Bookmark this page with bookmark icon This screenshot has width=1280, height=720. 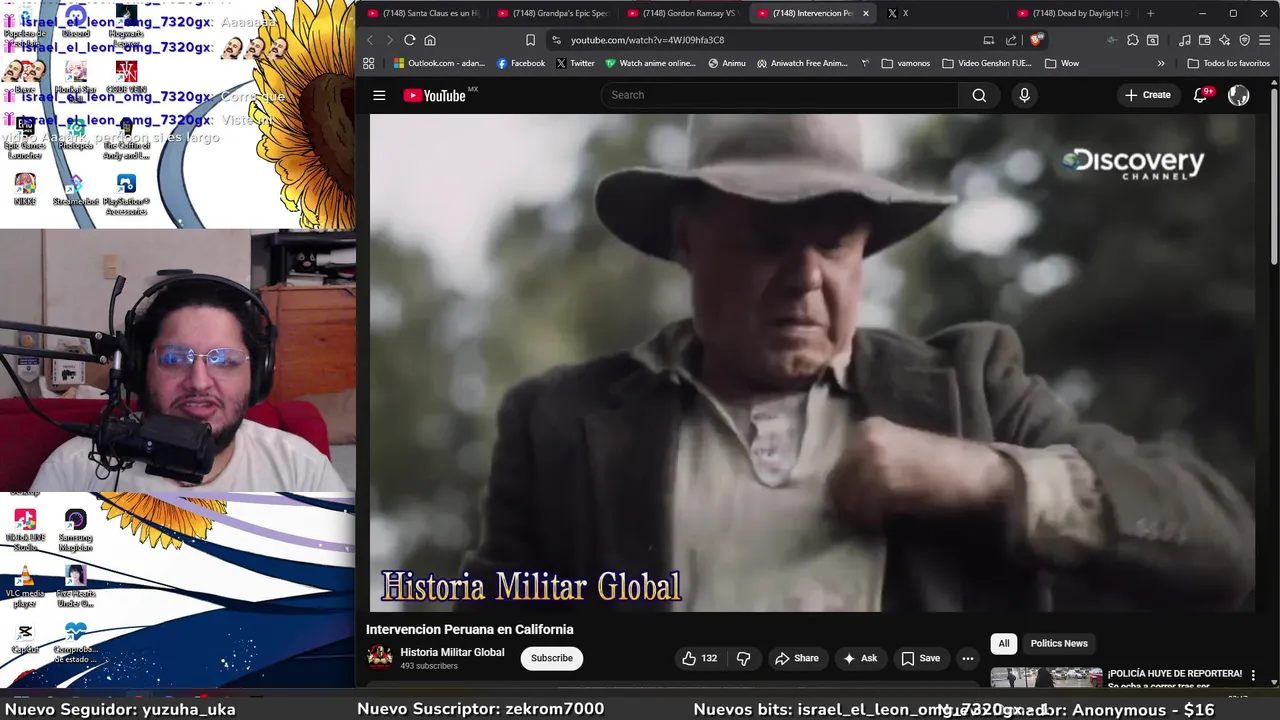point(530,40)
